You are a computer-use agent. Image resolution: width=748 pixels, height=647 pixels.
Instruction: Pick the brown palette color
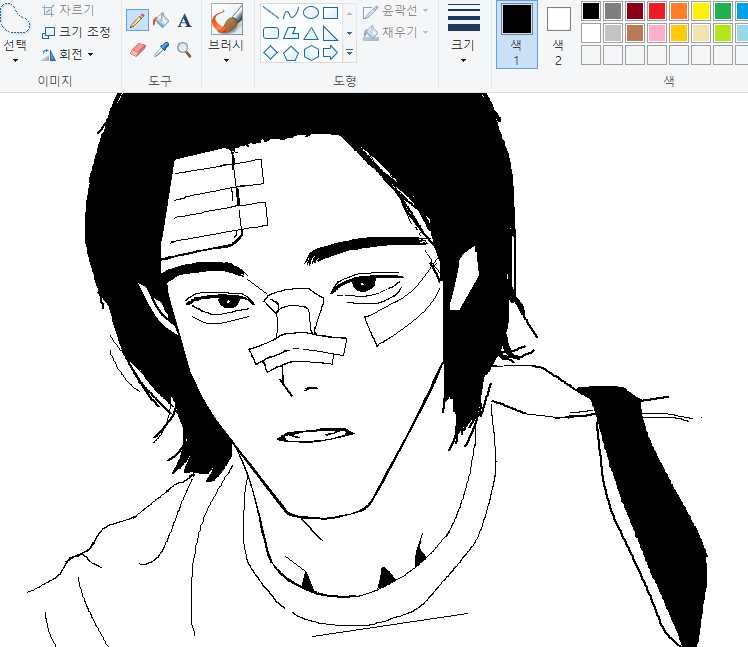[x=635, y=33]
